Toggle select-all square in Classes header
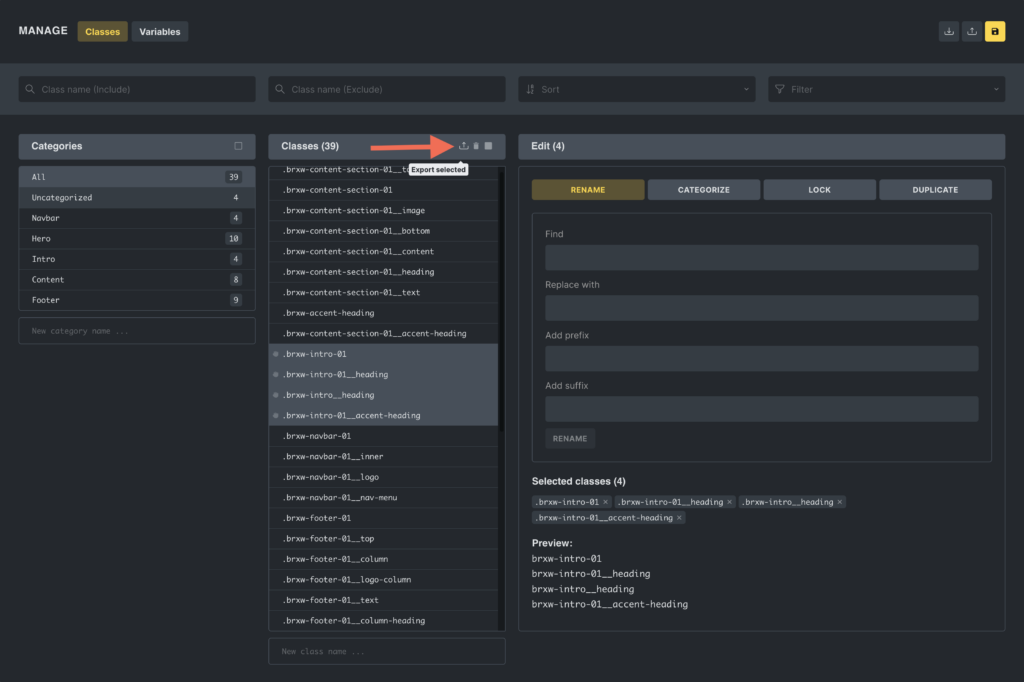1024x682 pixels. [x=489, y=146]
